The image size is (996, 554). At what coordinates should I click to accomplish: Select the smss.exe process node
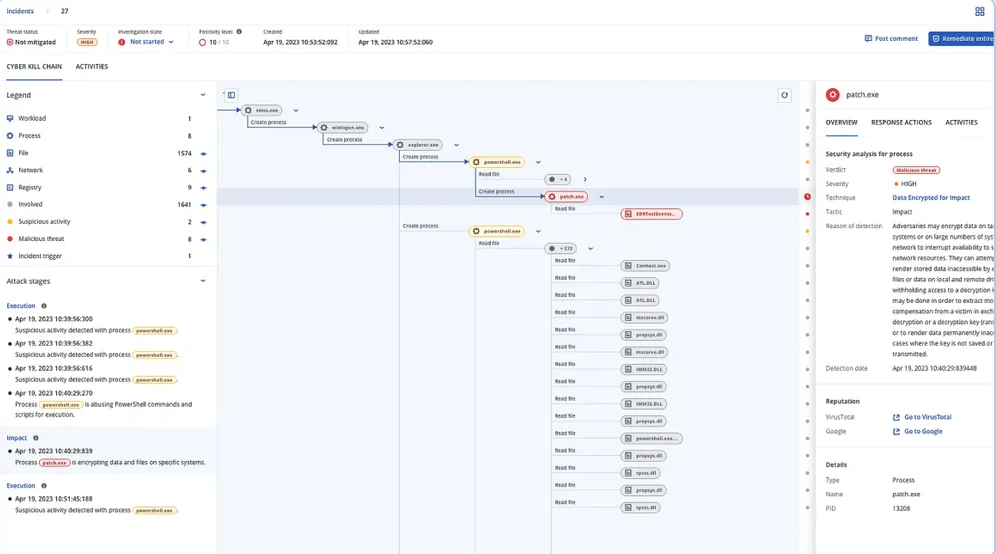262,110
